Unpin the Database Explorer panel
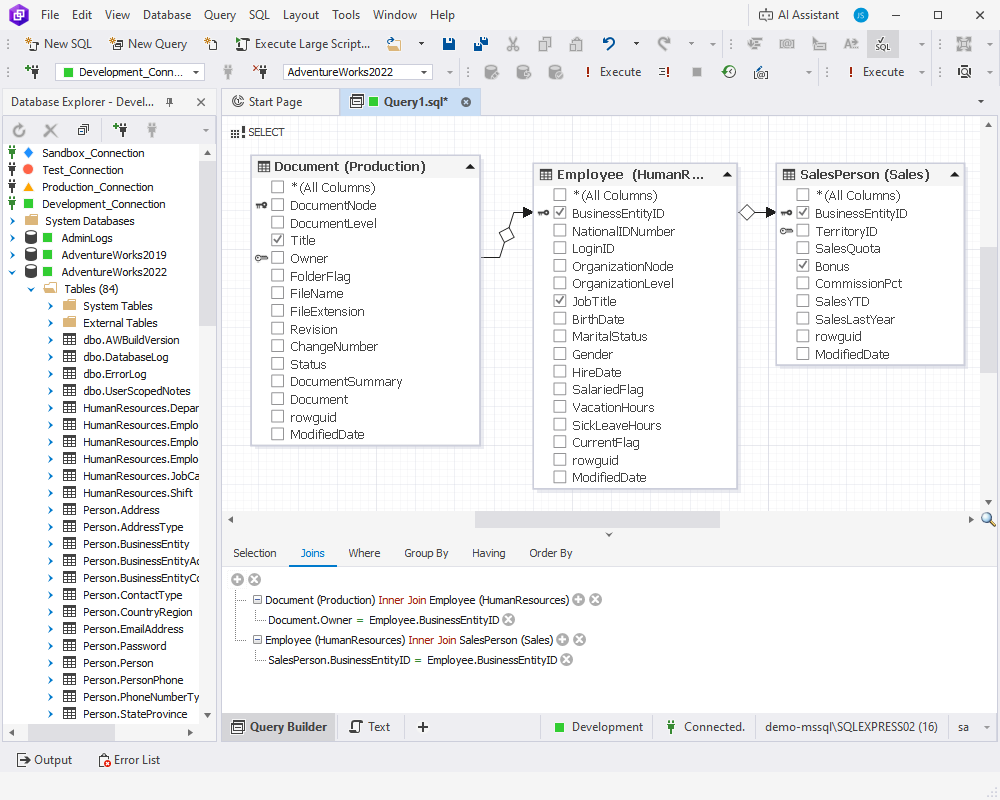The image size is (1000, 800). [170, 101]
